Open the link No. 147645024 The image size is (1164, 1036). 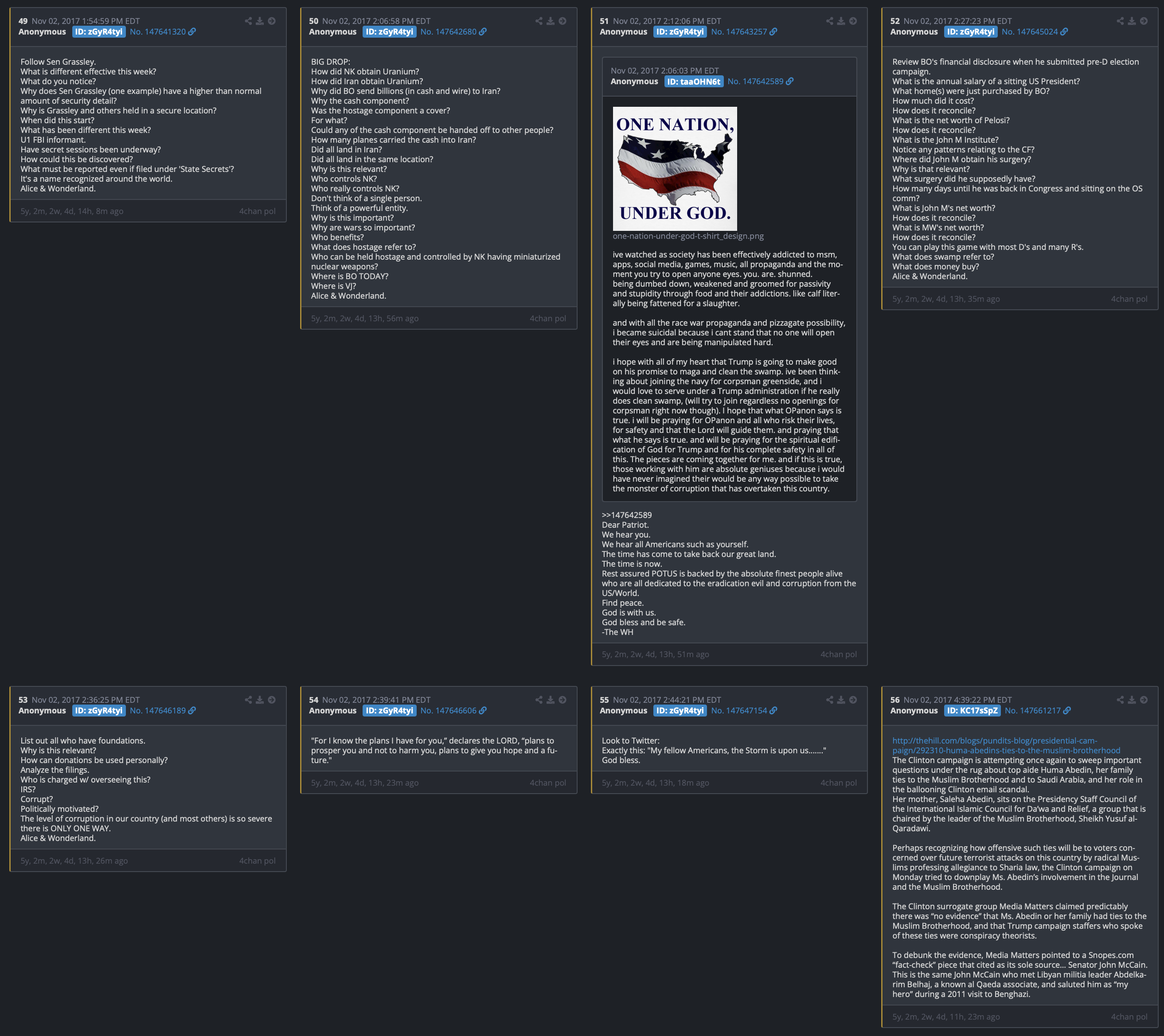(x=1035, y=32)
